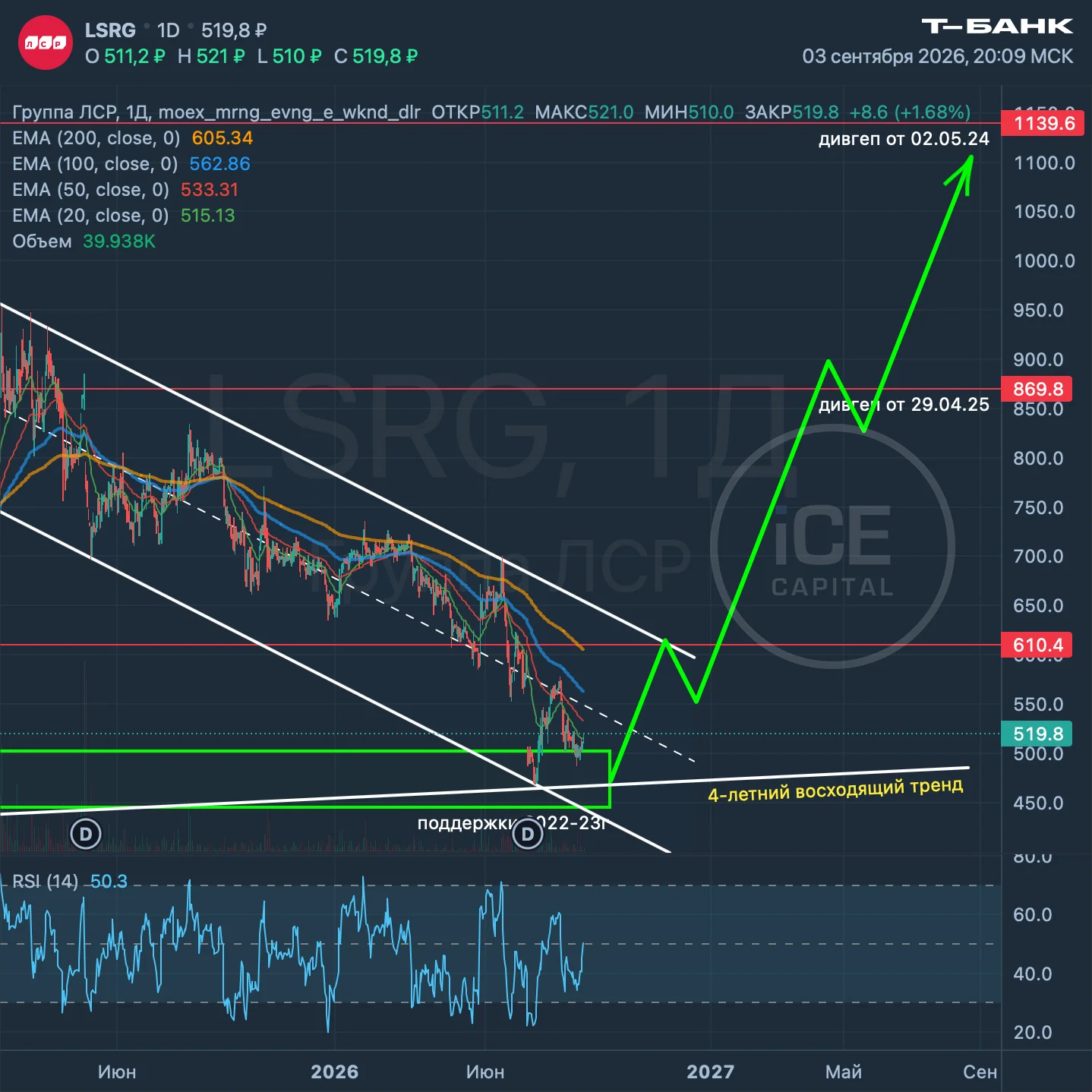The width and height of the screenshot is (1092, 1092).
Task: Click the дивгеп от 02.05.24 annotation text
Action: (x=904, y=139)
